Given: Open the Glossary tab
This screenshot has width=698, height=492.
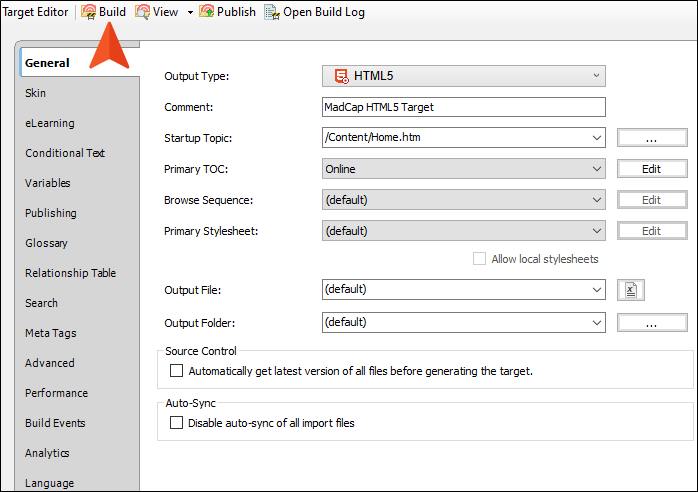Looking at the screenshot, I should (46, 243).
